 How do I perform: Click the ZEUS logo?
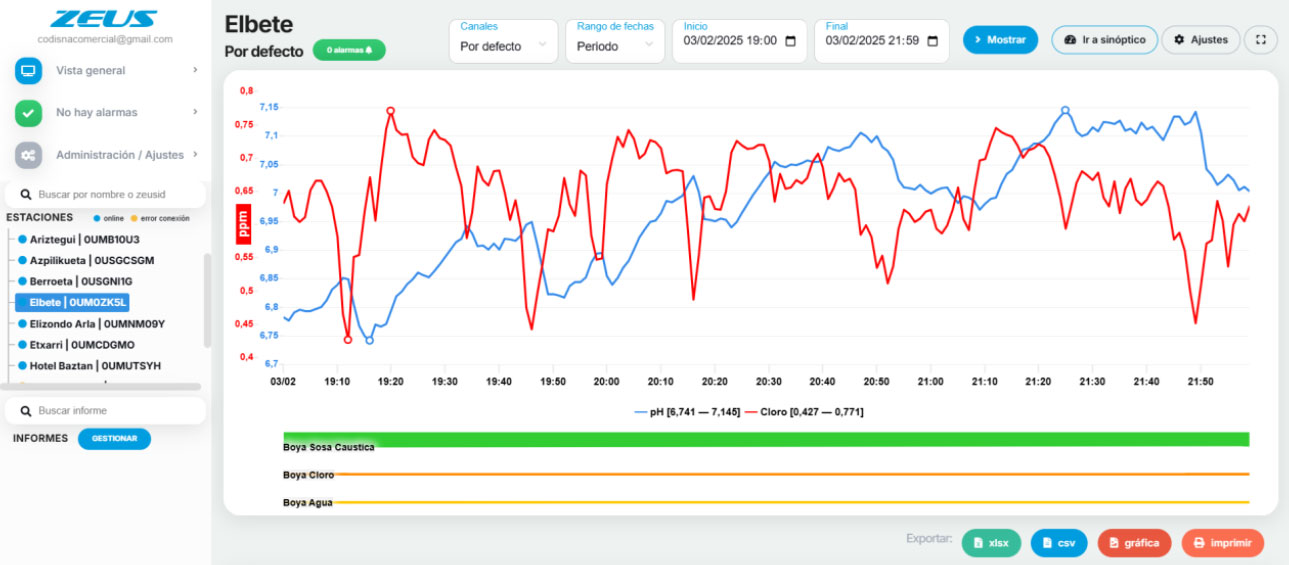(x=104, y=19)
